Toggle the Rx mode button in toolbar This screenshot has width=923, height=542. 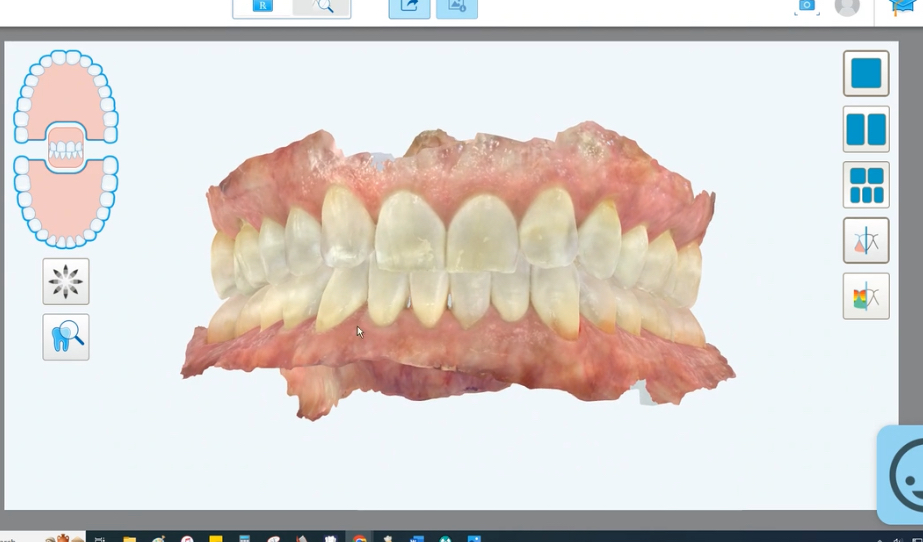(263, 7)
